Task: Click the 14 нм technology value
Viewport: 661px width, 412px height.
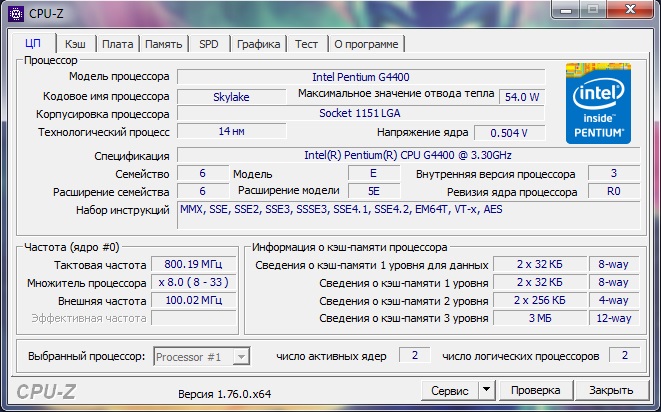Action: click(x=231, y=131)
